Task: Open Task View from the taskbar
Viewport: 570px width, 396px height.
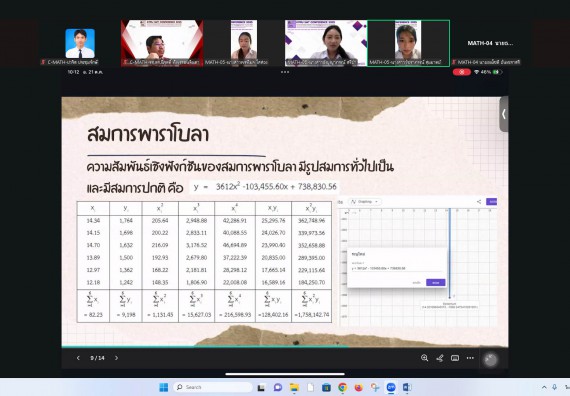Action: tap(261, 388)
